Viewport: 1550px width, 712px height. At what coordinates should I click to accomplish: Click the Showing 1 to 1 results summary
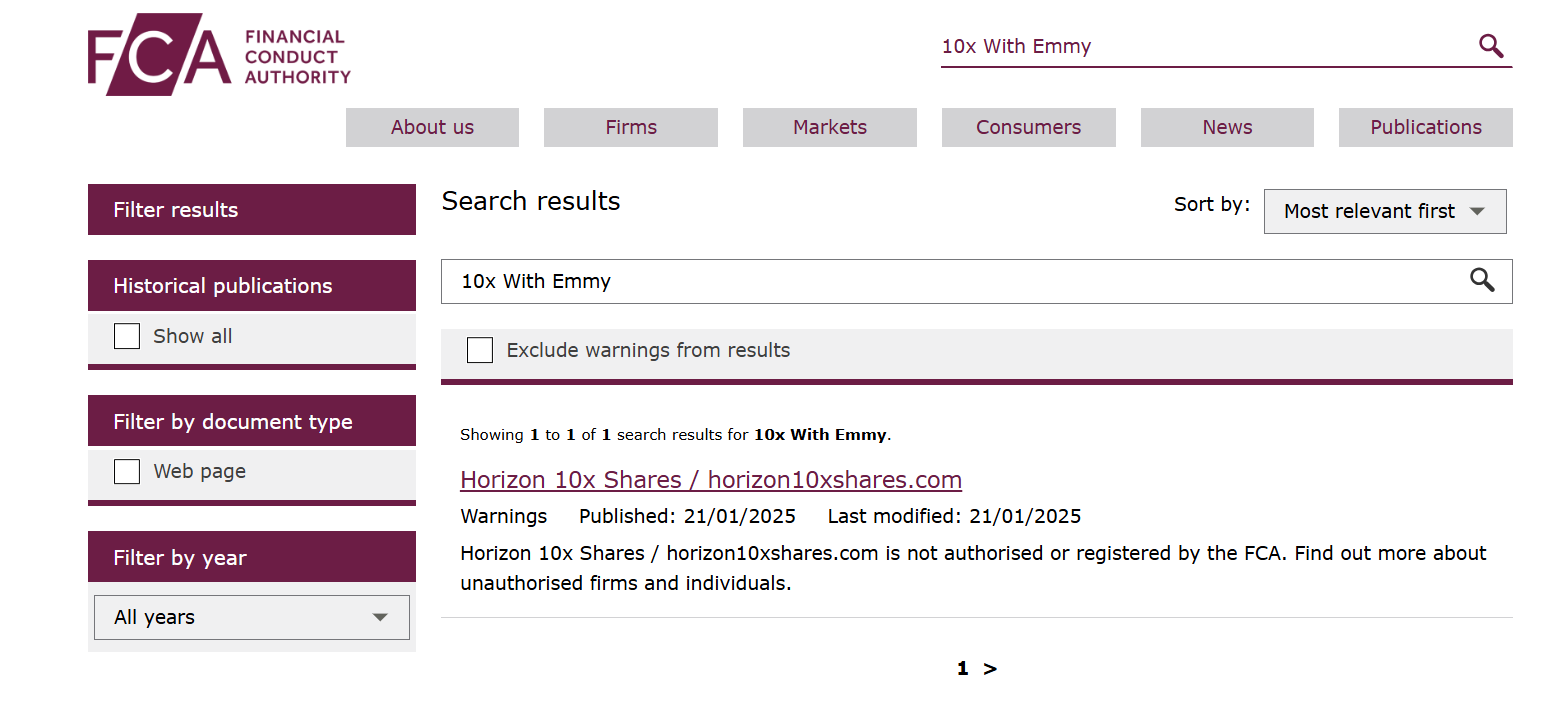676,435
